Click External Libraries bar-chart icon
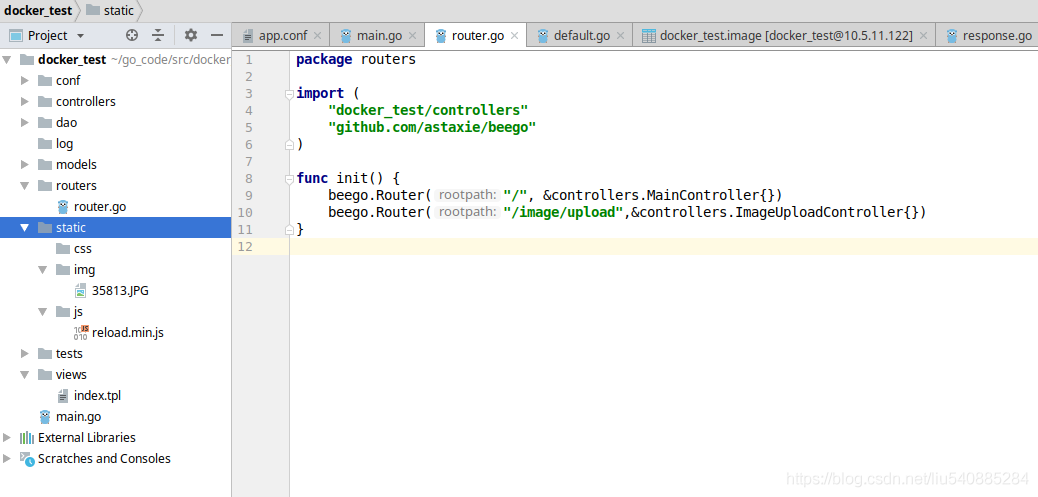Image resolution: width=1038 pixels, height=497 pixels. point(26,437)
